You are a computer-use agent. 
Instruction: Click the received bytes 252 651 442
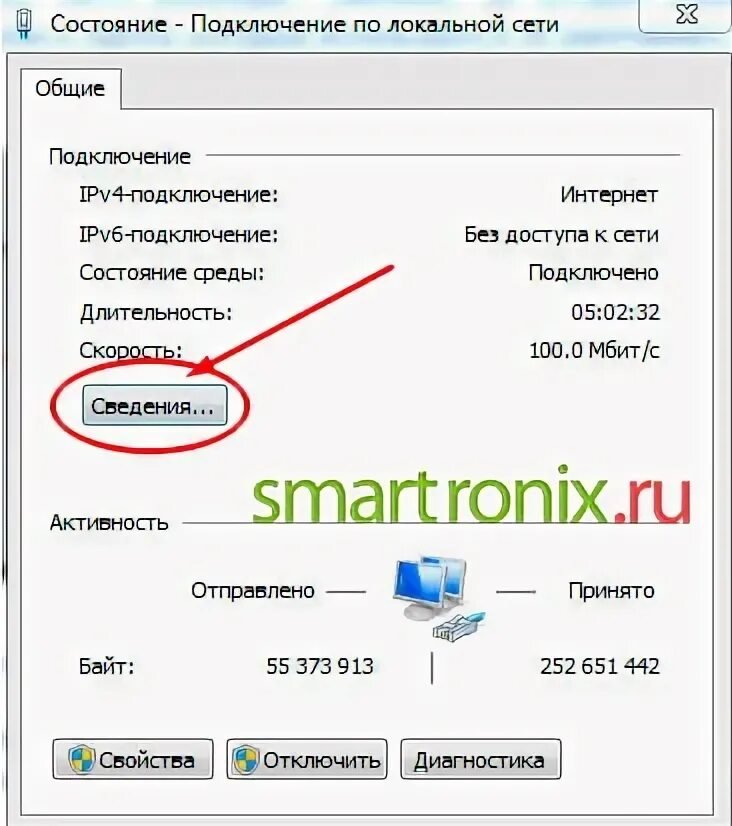pos(600,666)
